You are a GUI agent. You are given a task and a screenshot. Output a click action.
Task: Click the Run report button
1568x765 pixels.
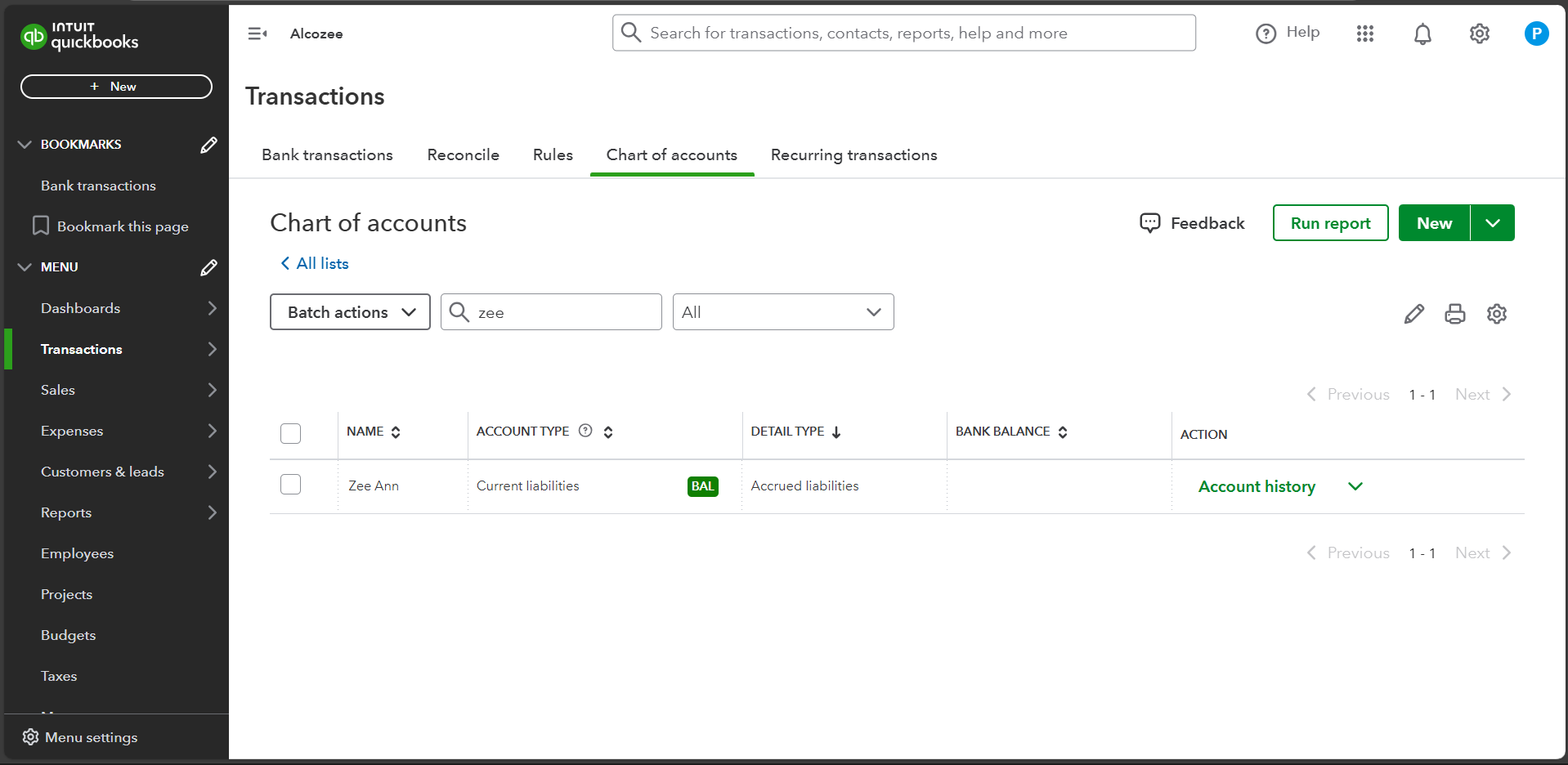1330,223
